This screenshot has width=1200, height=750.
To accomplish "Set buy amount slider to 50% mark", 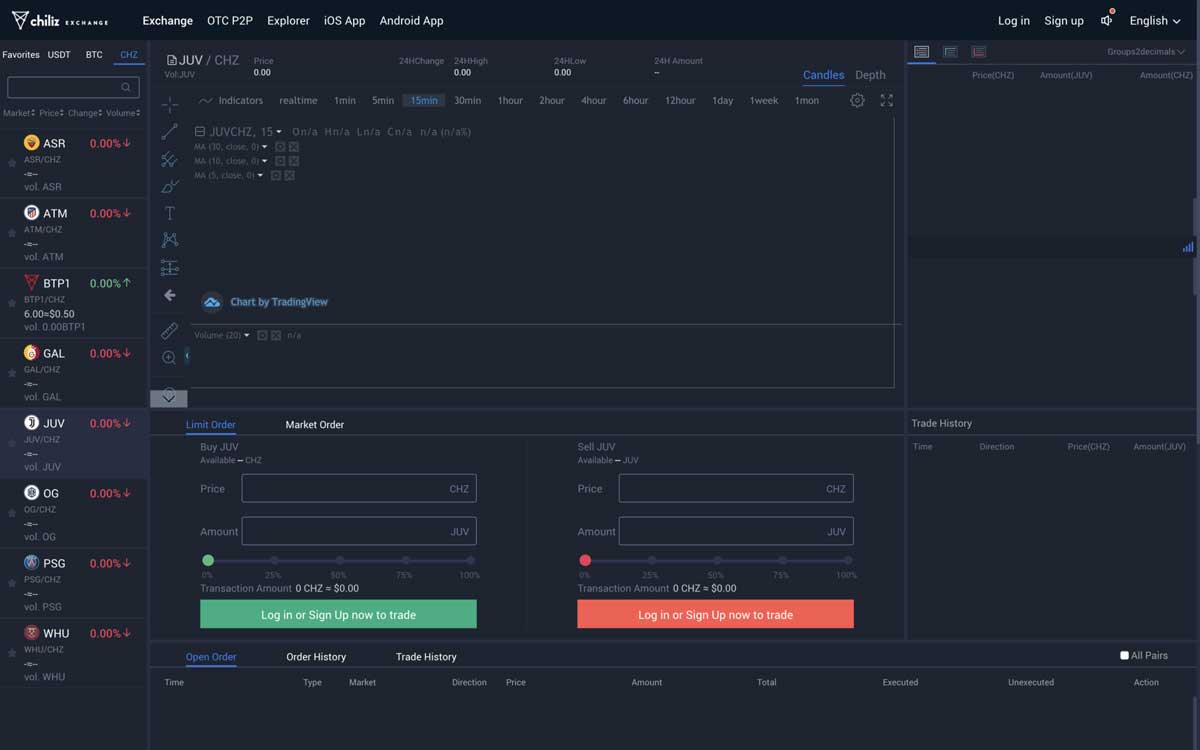I will click(x=339, y=560).
